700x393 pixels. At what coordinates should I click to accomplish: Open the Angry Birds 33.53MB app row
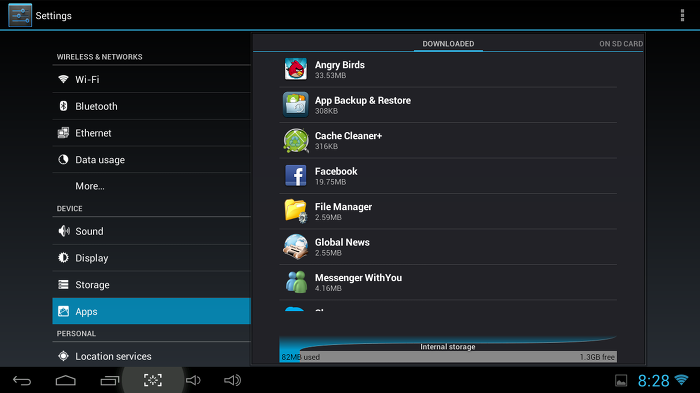click(x=448, y=69)
